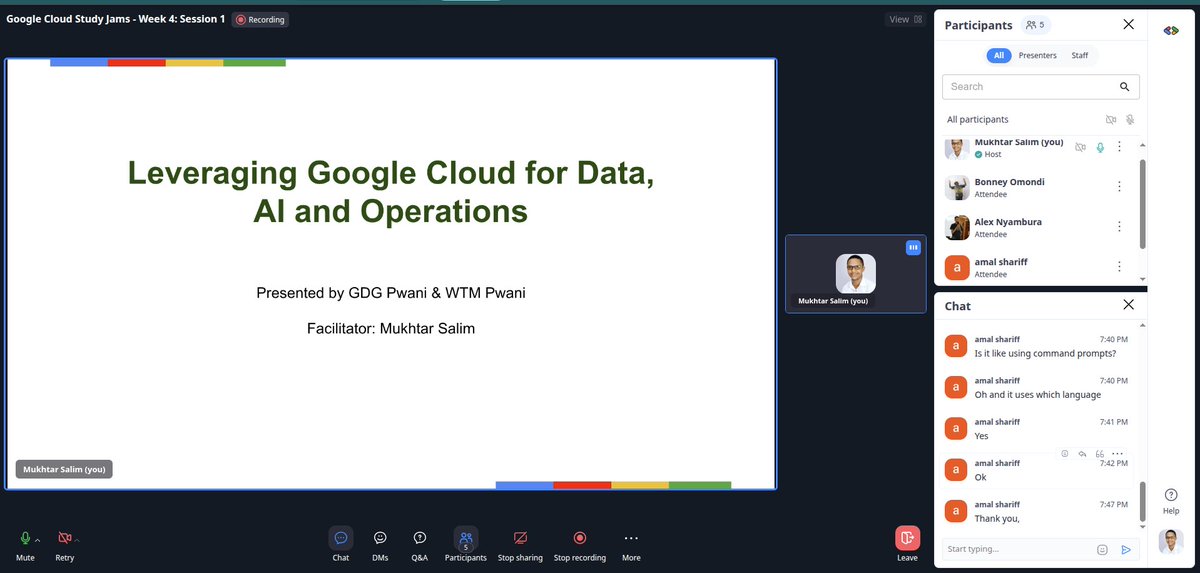
Task: Focus the chat Start typing field
Action: coord(1018,549)
